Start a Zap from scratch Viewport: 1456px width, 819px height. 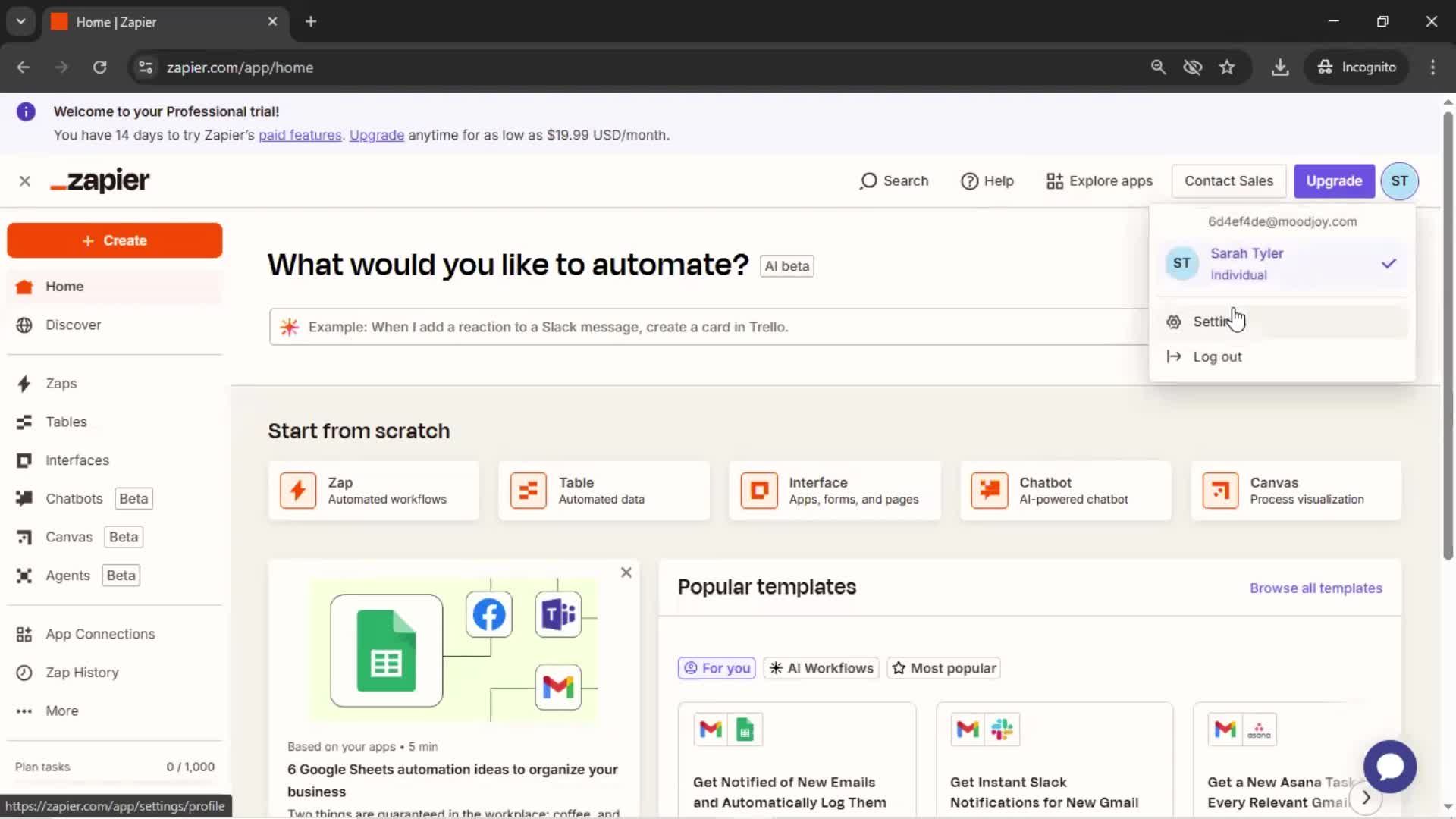tap(374, 491)
